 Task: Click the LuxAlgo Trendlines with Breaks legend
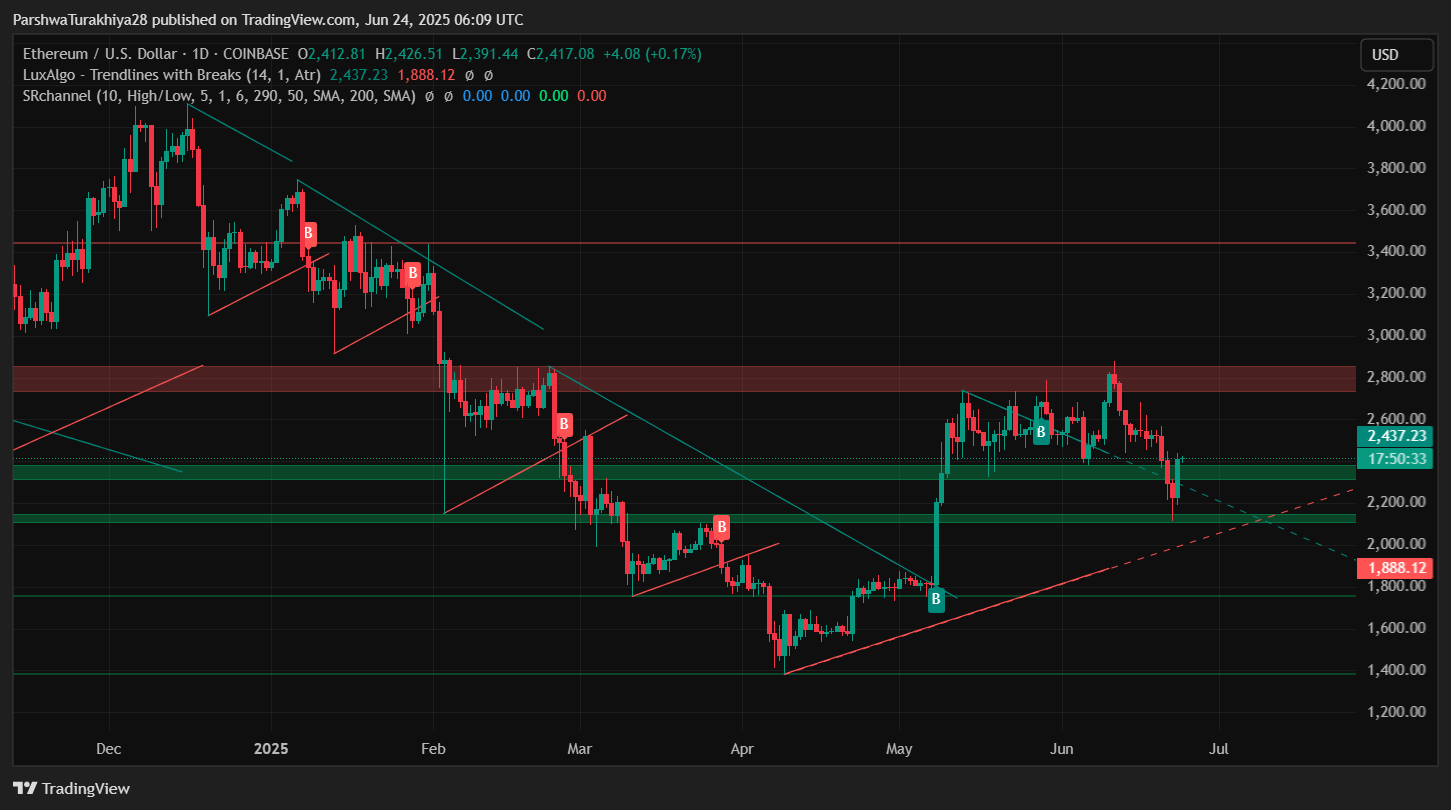170,74
